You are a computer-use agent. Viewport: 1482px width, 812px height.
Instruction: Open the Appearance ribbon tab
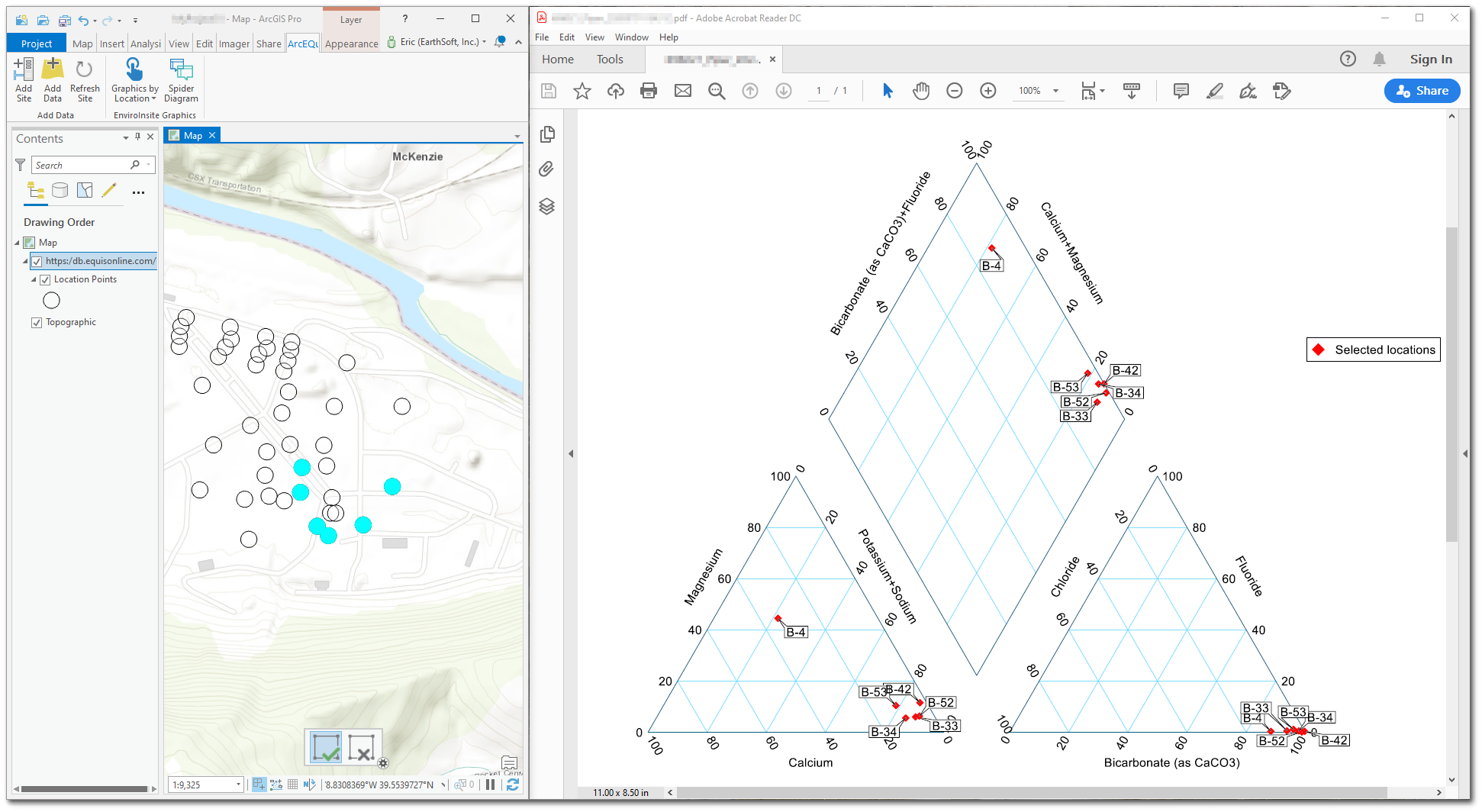[352, 43]
